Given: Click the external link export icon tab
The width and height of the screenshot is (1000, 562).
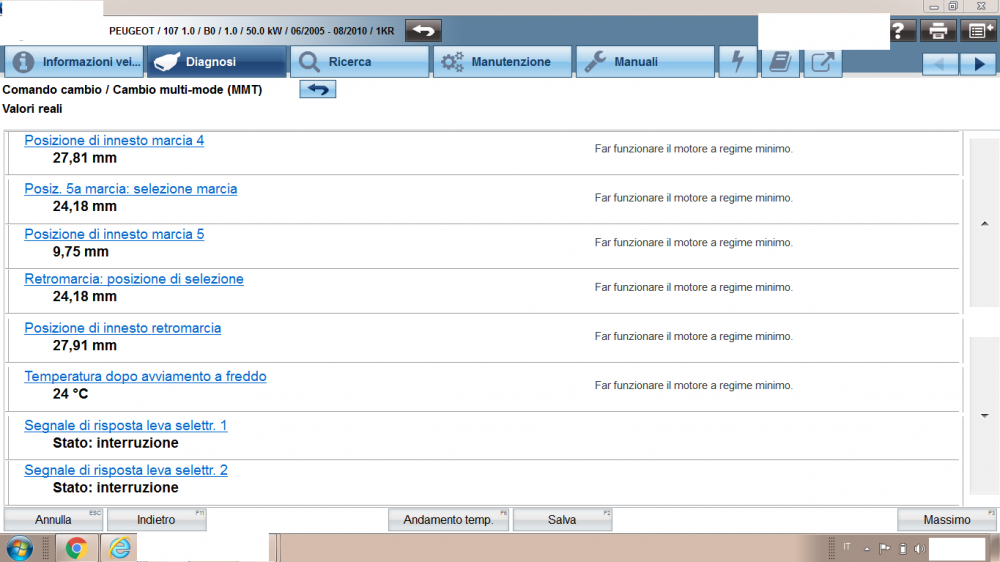Looking at the screenshot, I should click(822, 62).
